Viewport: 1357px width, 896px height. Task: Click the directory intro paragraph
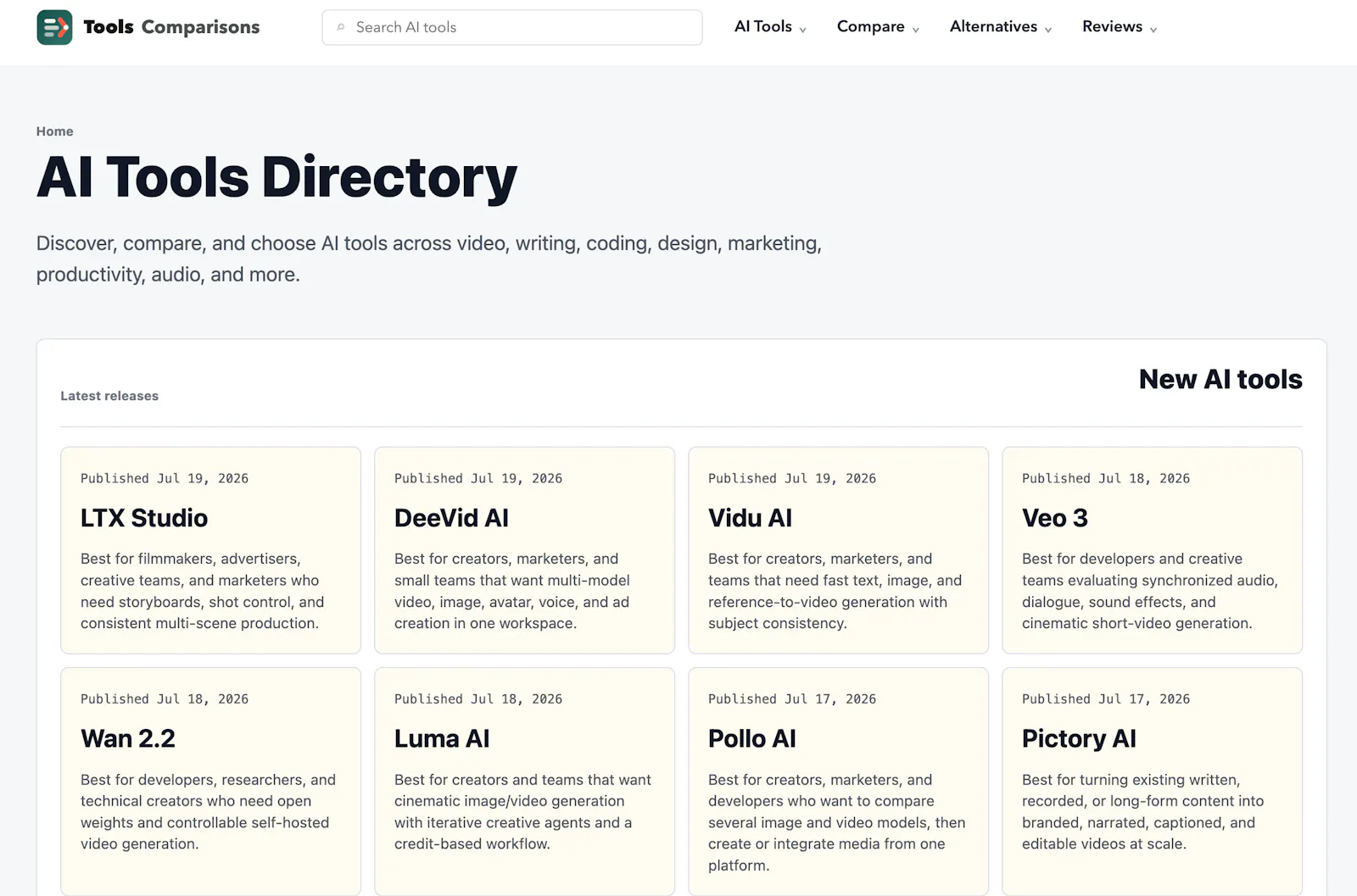pos(429,259)
